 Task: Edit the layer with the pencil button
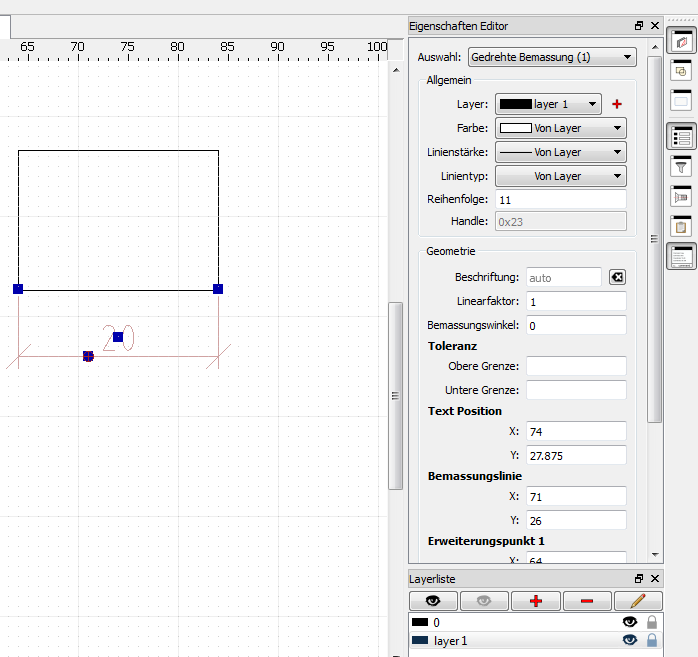[x=638, y=601]
